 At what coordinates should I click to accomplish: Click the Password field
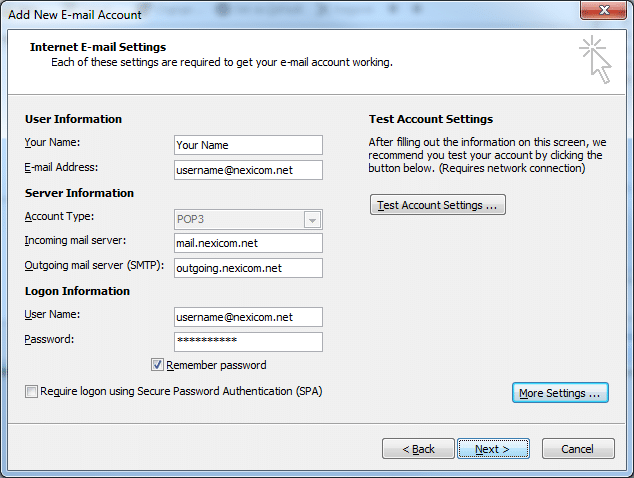[248, 342]
